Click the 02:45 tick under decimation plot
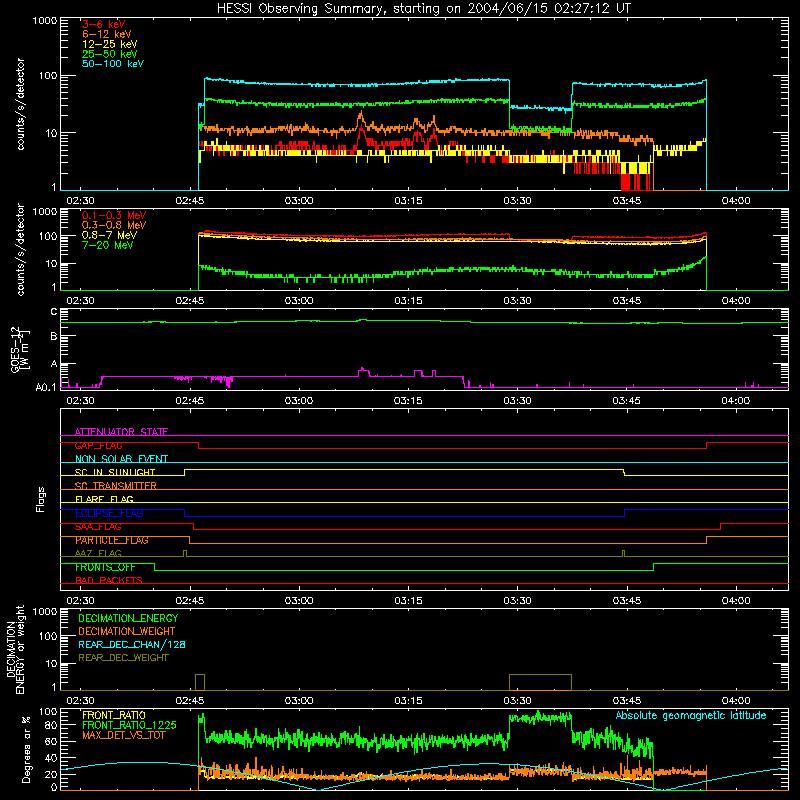The height and width of the screenshot is (800, 800). [190, 701]
